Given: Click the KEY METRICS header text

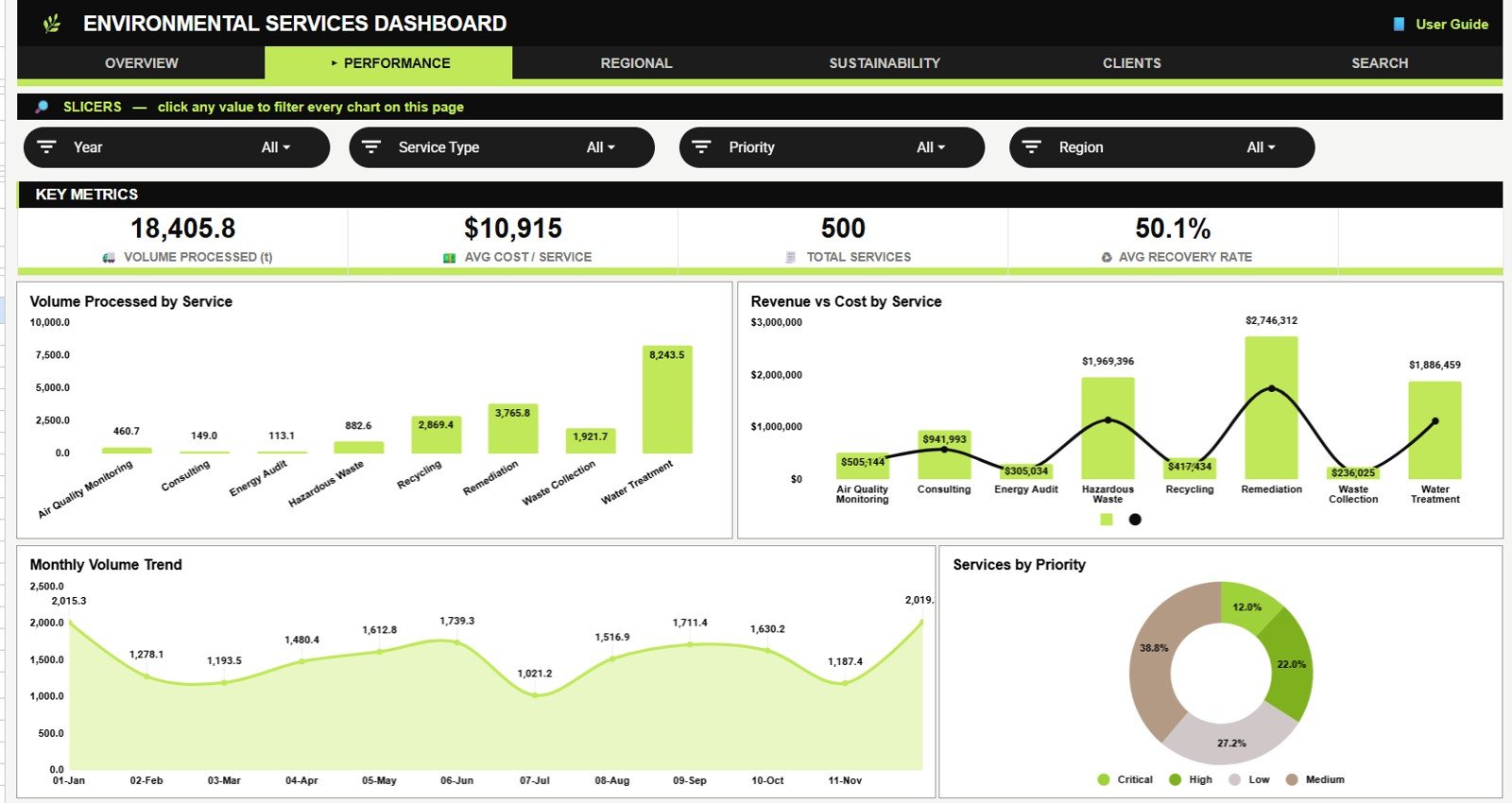Looking at the screenshot, I should (x=86, y=195).
